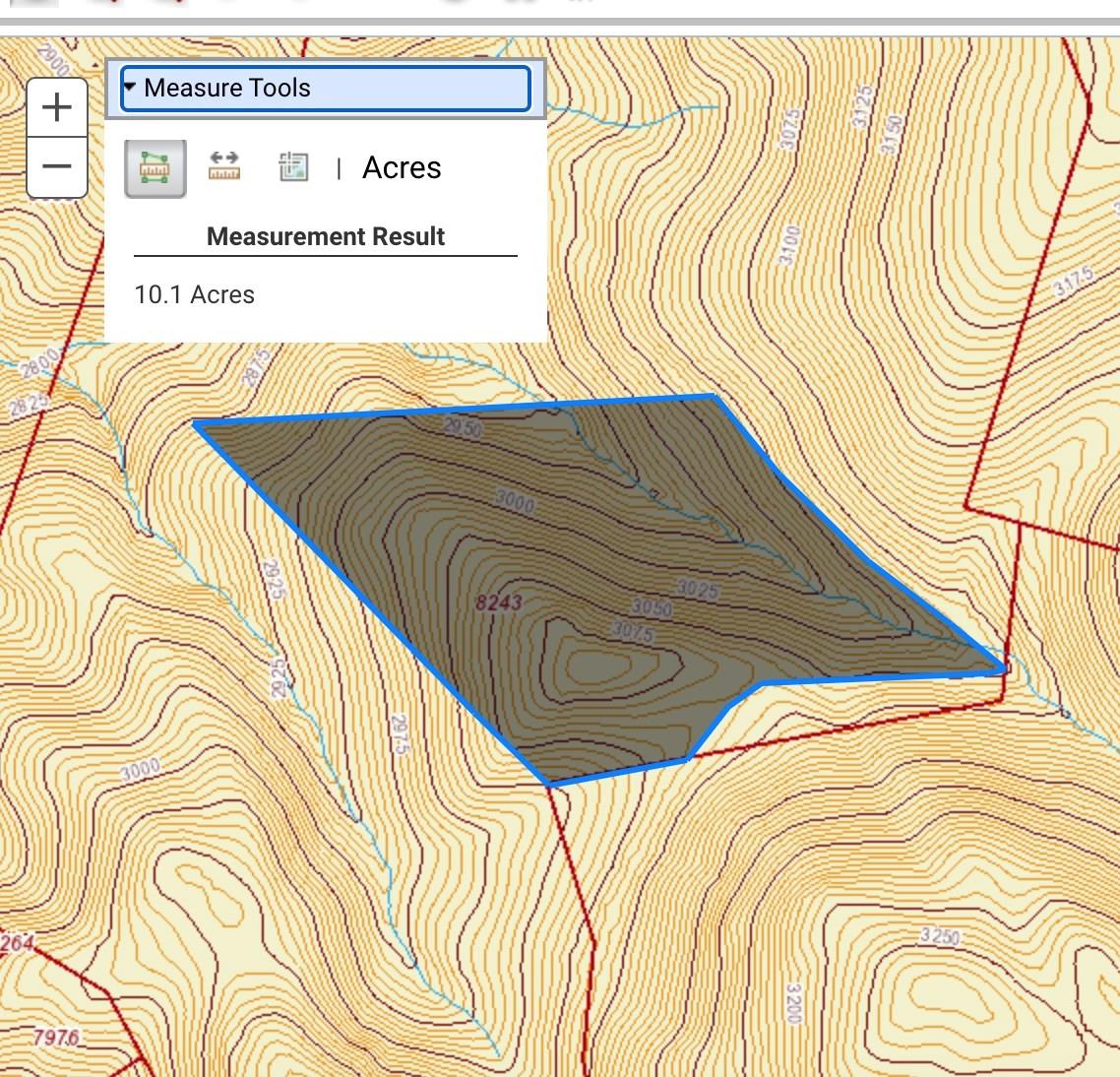Open the Acres unit dropdown
This screenshot has height=1077, width=1120.
pos(402,168)
